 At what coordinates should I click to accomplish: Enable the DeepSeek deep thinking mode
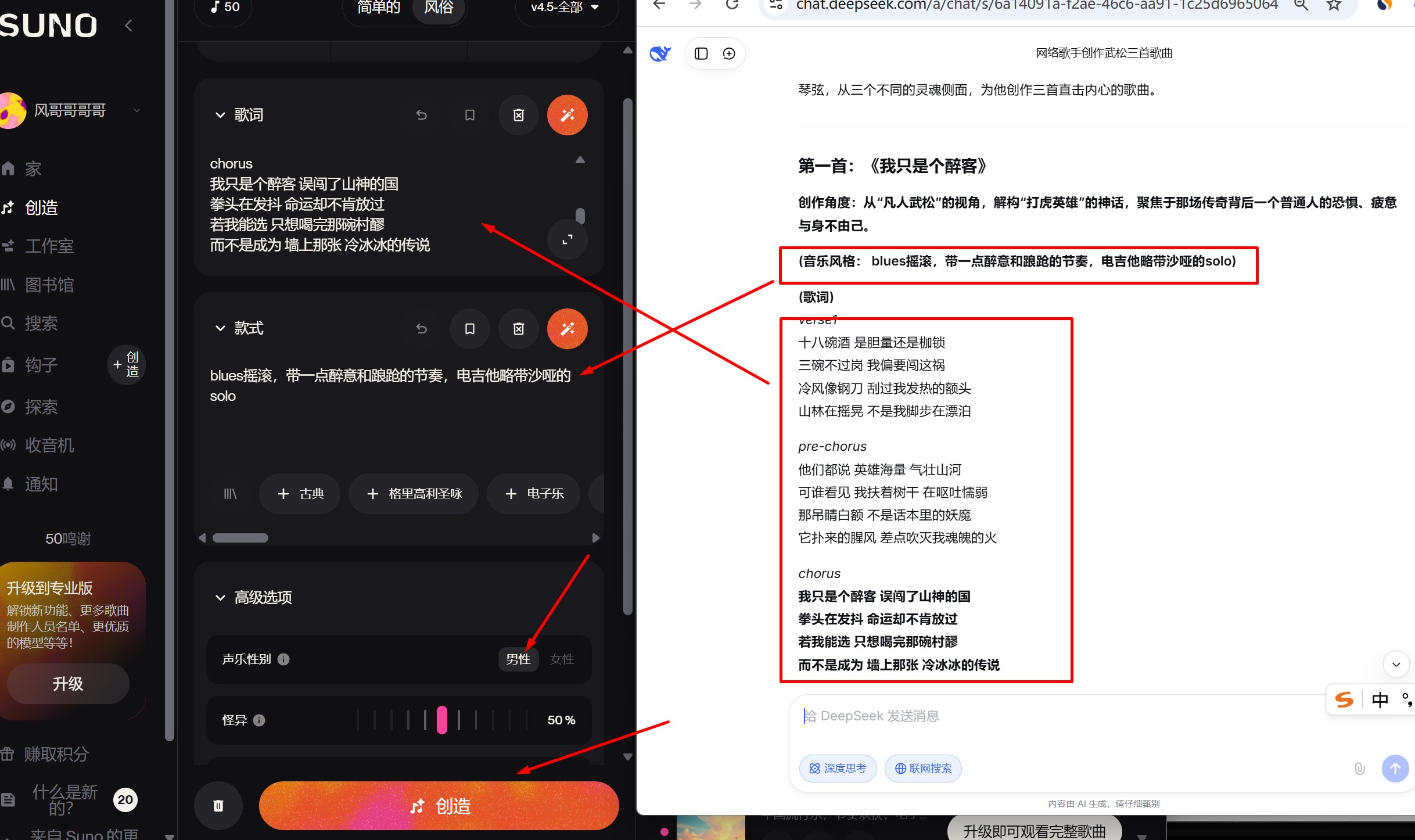(838, 769)
